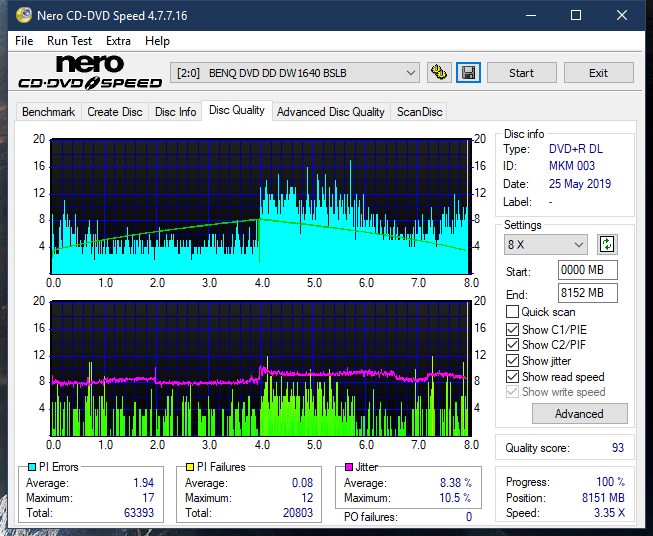Viewport: 653px width, 536px height.
Task: Open the Run Test menu
Action: pos(69,41)
